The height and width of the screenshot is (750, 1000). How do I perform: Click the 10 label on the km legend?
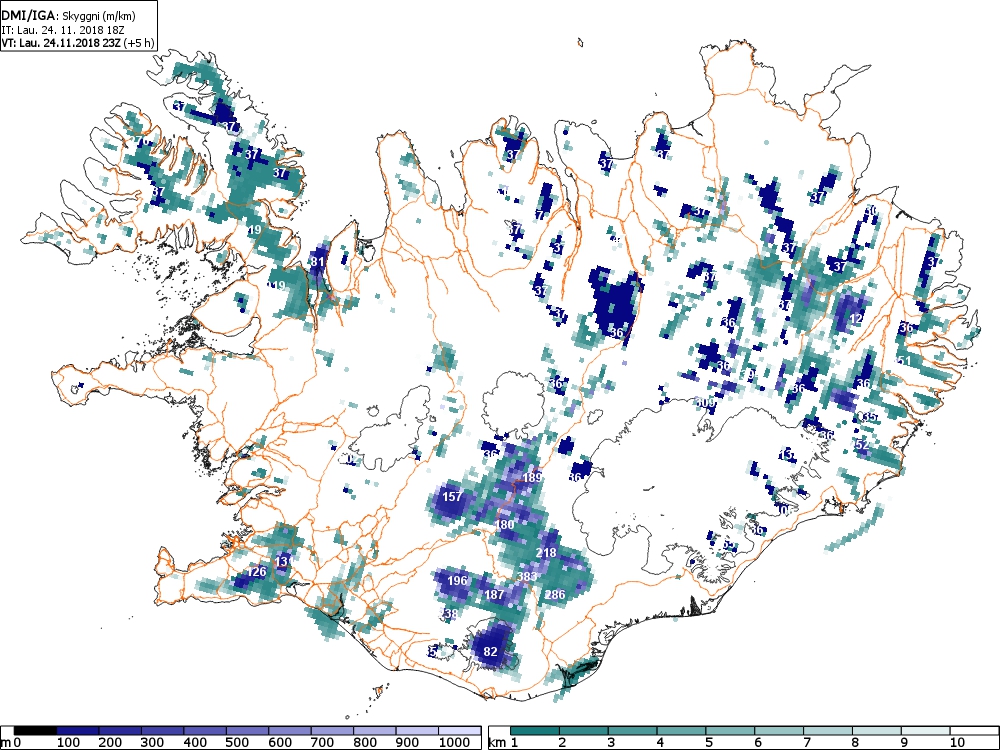(x=957, y=743)
